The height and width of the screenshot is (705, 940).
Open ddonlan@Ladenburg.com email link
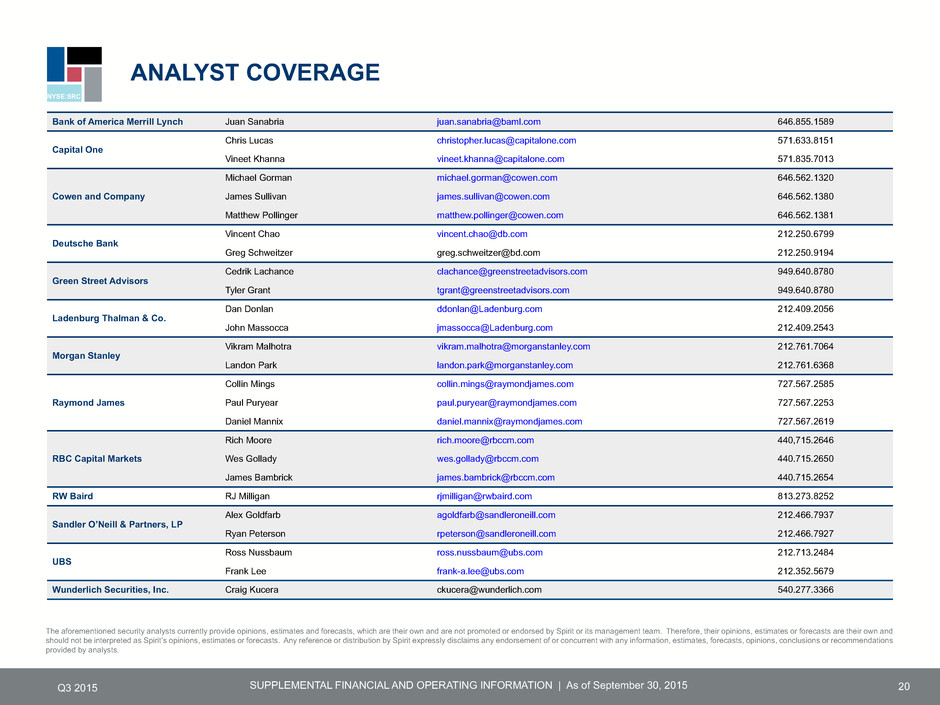489,309
